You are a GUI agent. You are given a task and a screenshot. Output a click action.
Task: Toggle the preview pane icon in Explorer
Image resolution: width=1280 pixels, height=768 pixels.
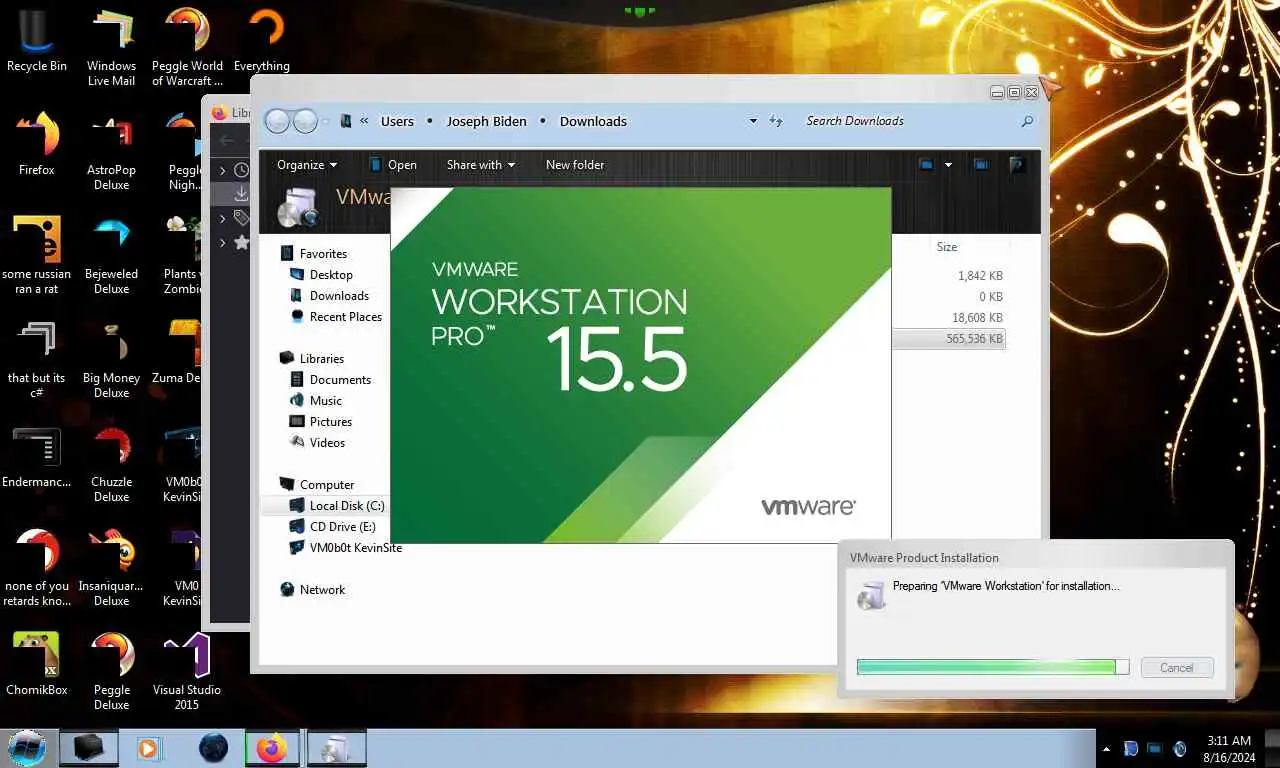[981, 165]
